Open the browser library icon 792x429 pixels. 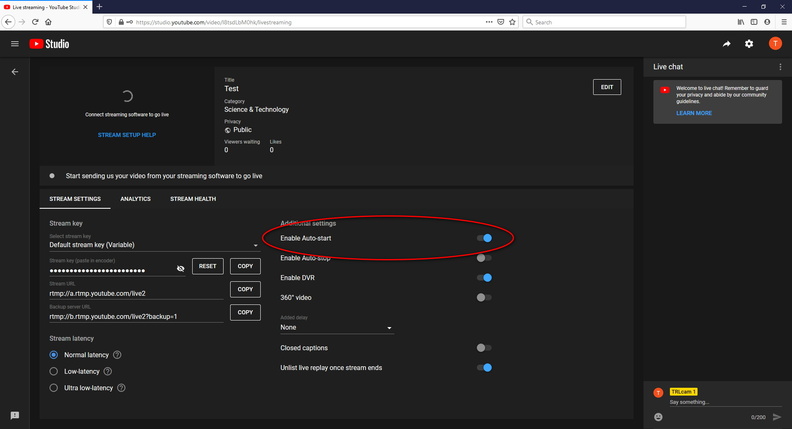point(740,22)
